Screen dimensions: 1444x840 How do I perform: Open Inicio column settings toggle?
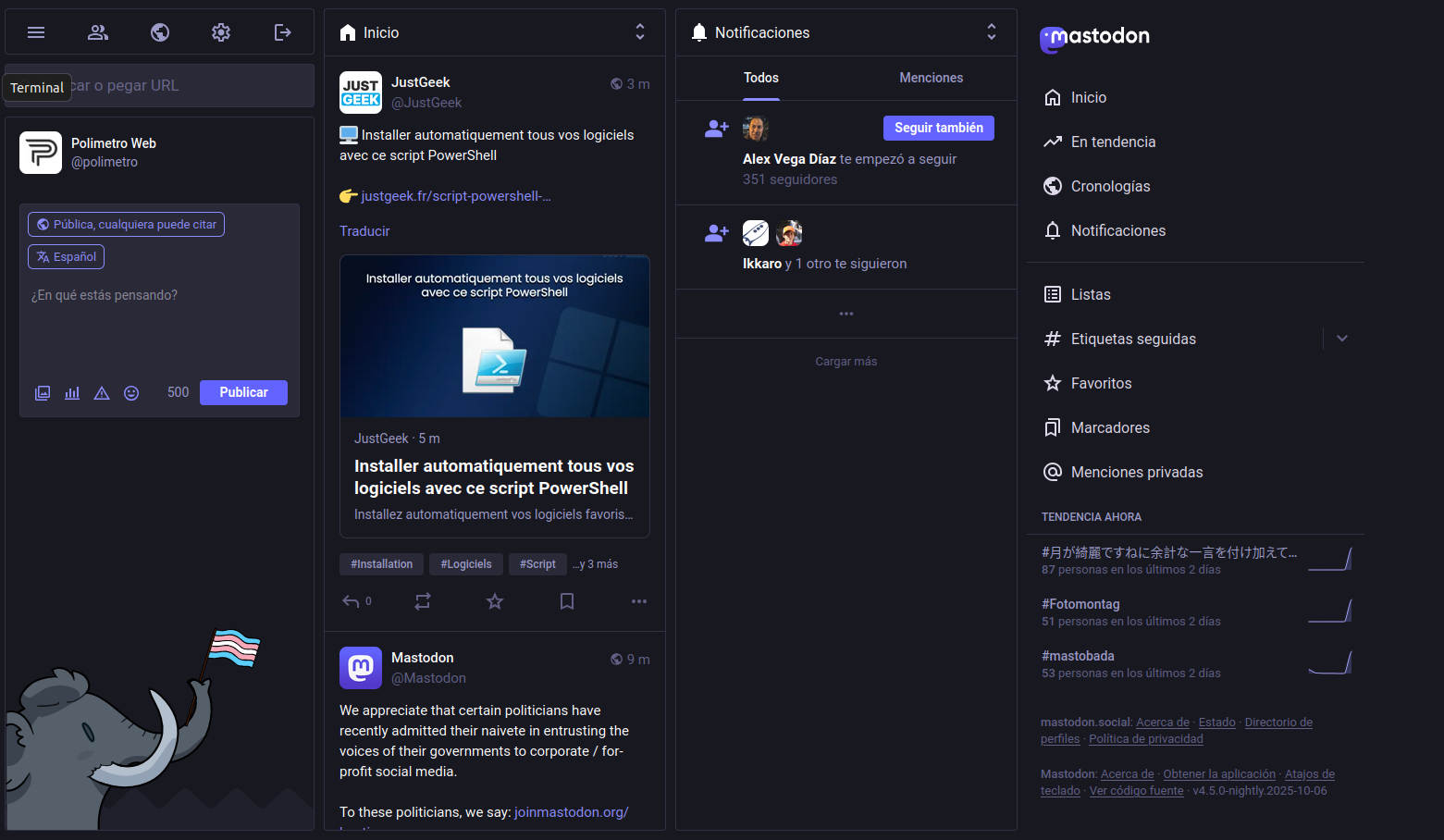click(x=639, y=32)
